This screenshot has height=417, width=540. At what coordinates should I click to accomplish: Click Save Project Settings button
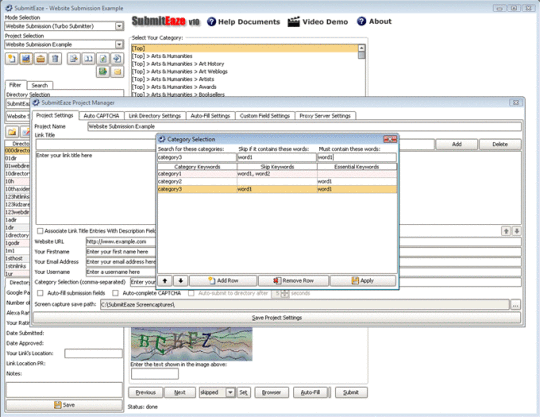point(277,317)
